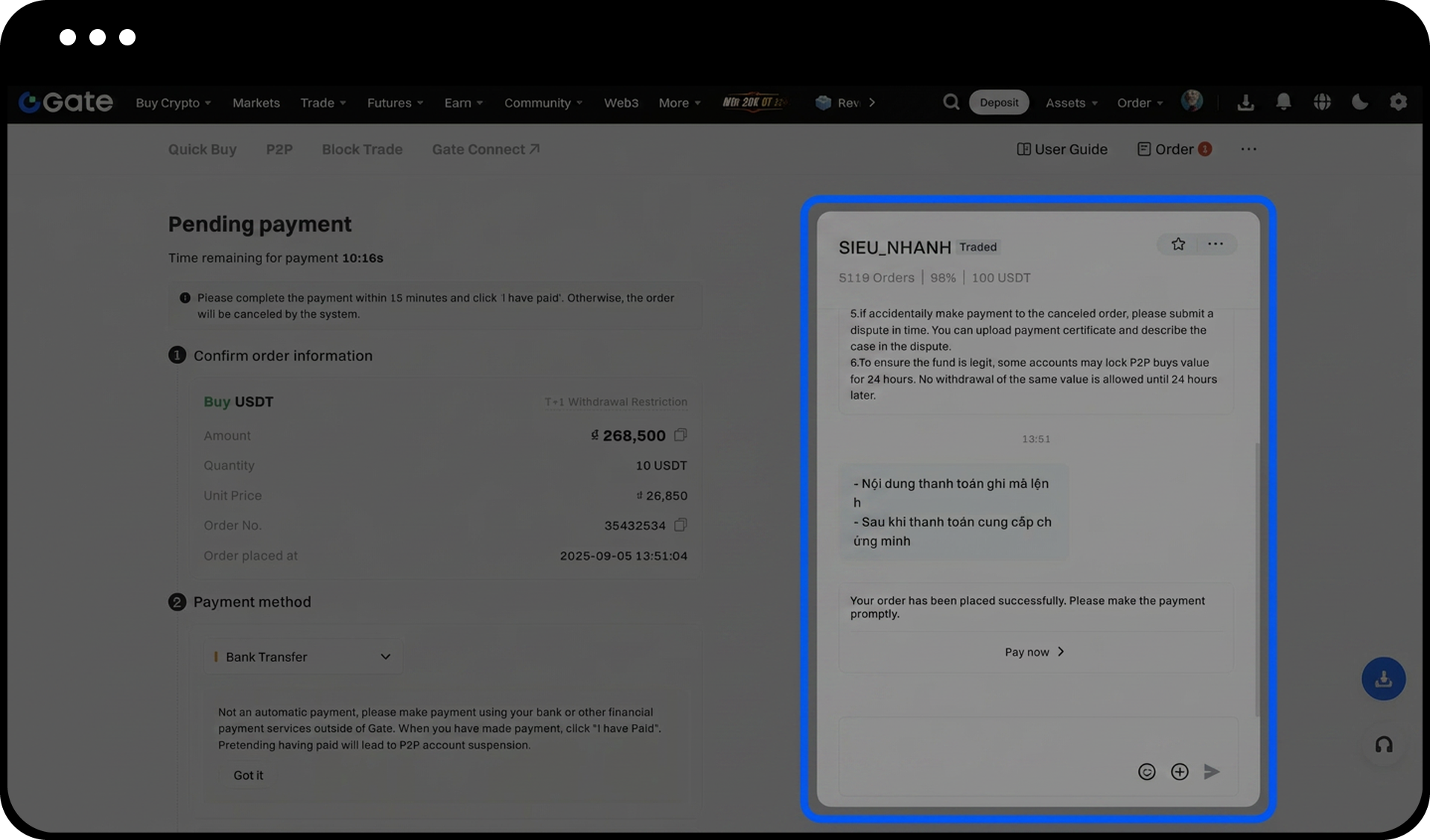Send the chat message with the arrow icon

pos(1212,771)
